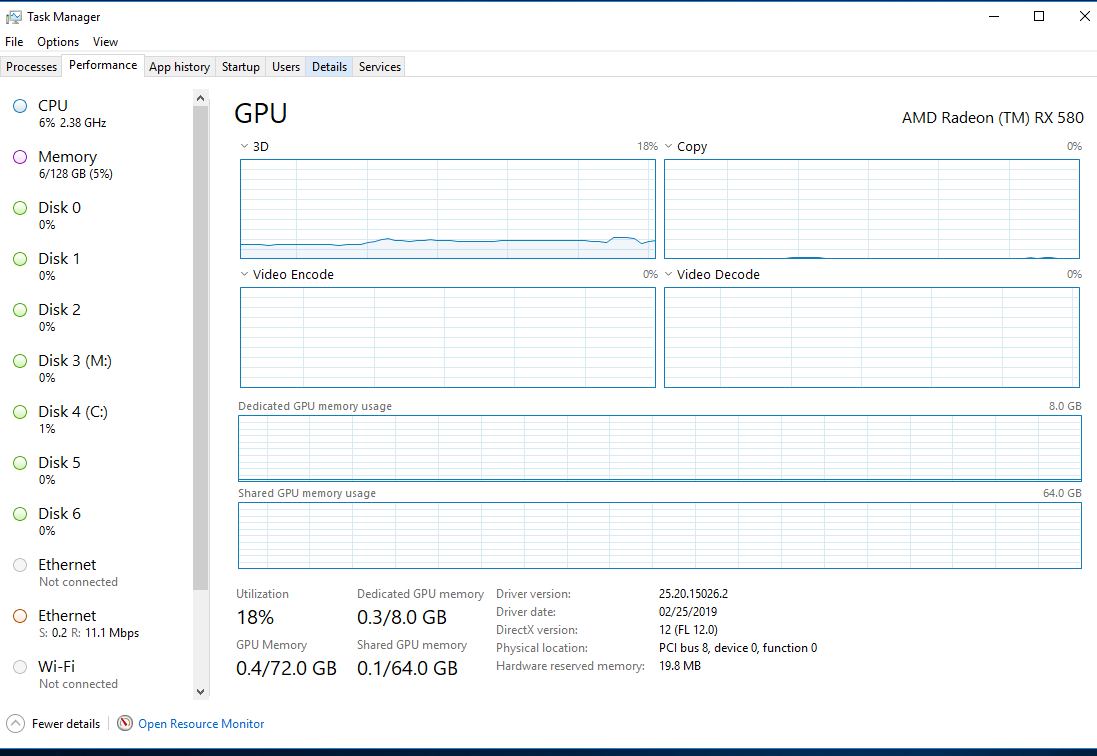Click the grey circle of the disconnected Ethernet

click(x=20, y=565)
